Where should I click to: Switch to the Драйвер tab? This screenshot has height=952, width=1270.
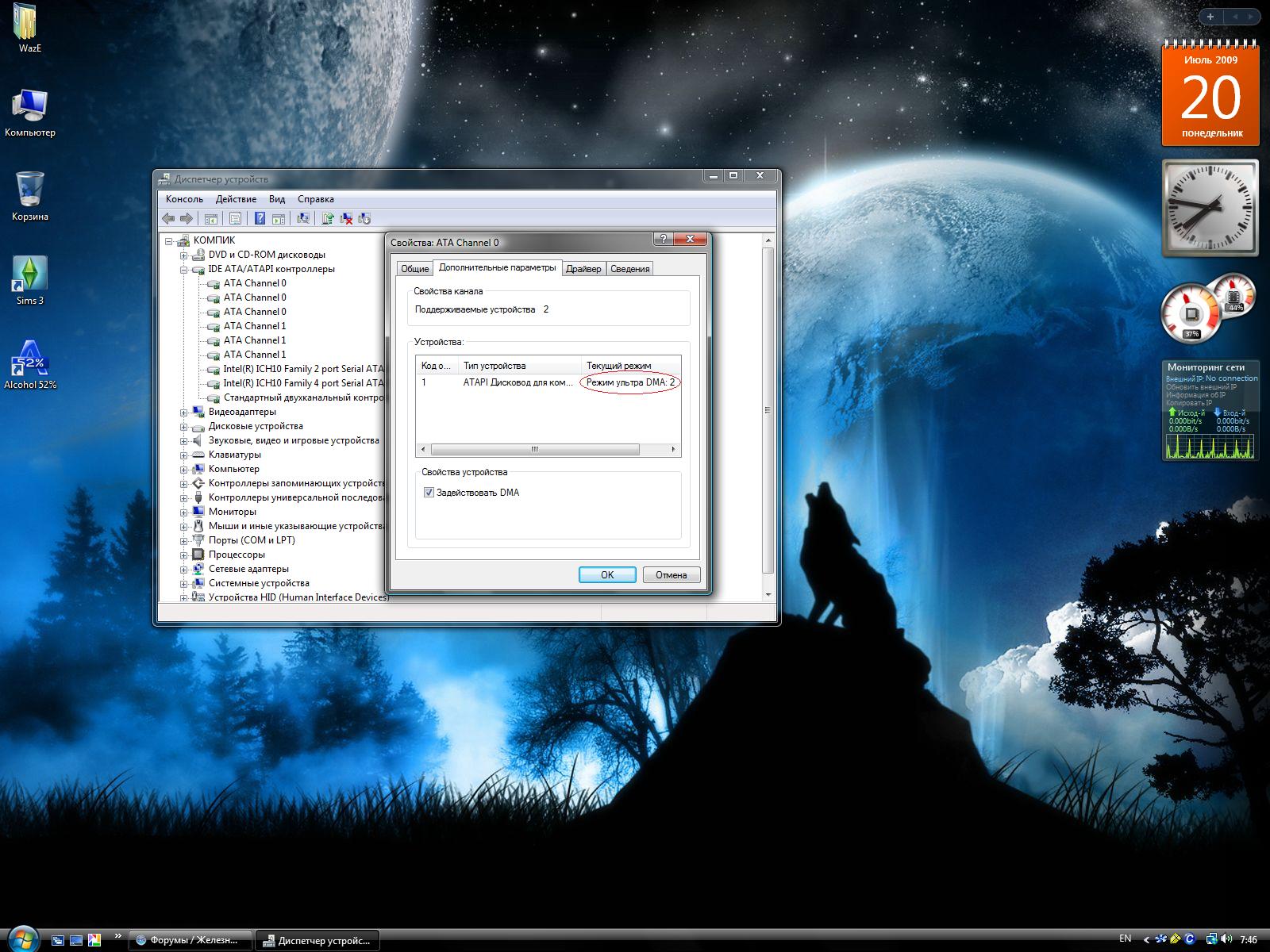[583, 269]
